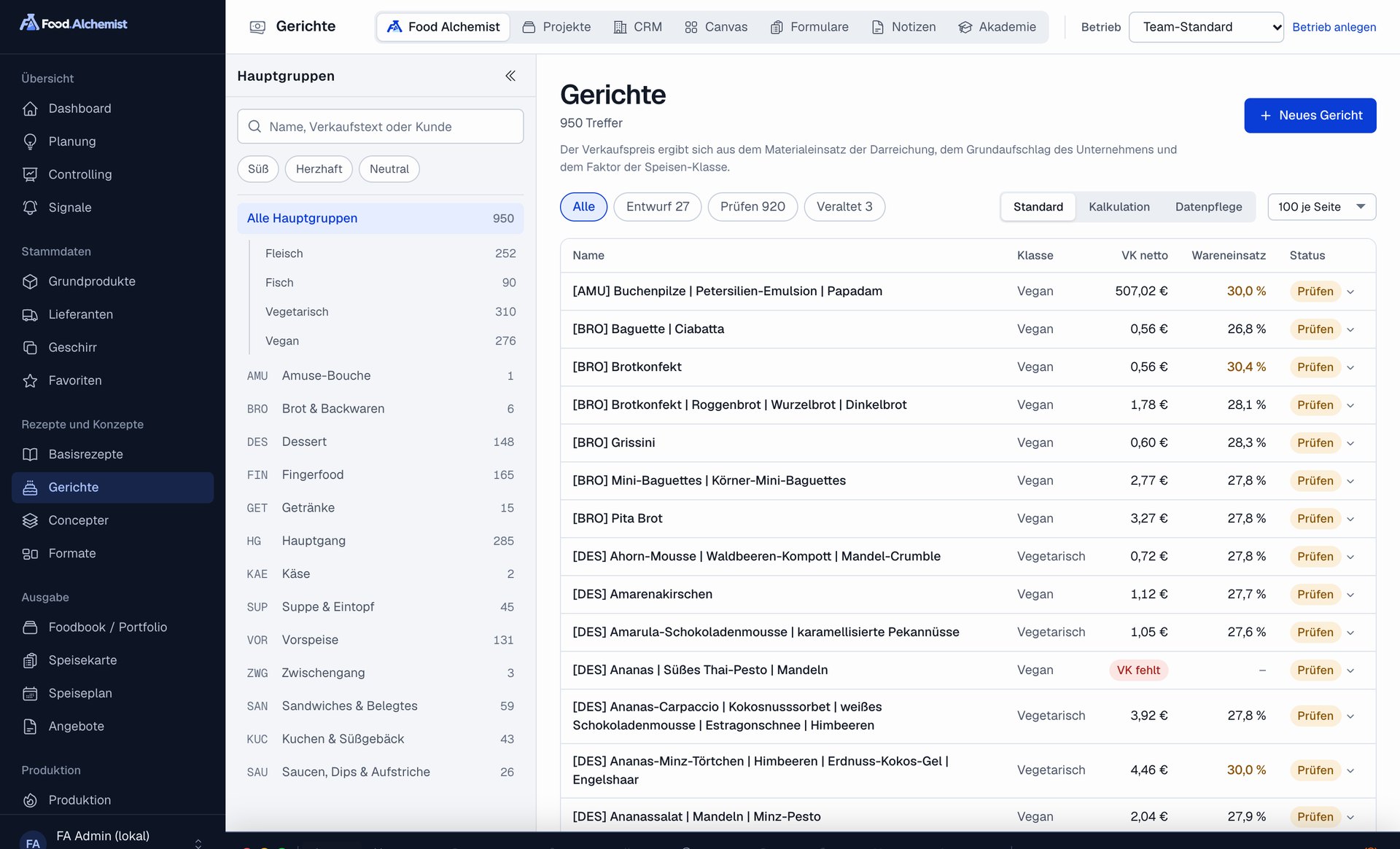Switch to the Projekte tab

[x=557, y=27]
